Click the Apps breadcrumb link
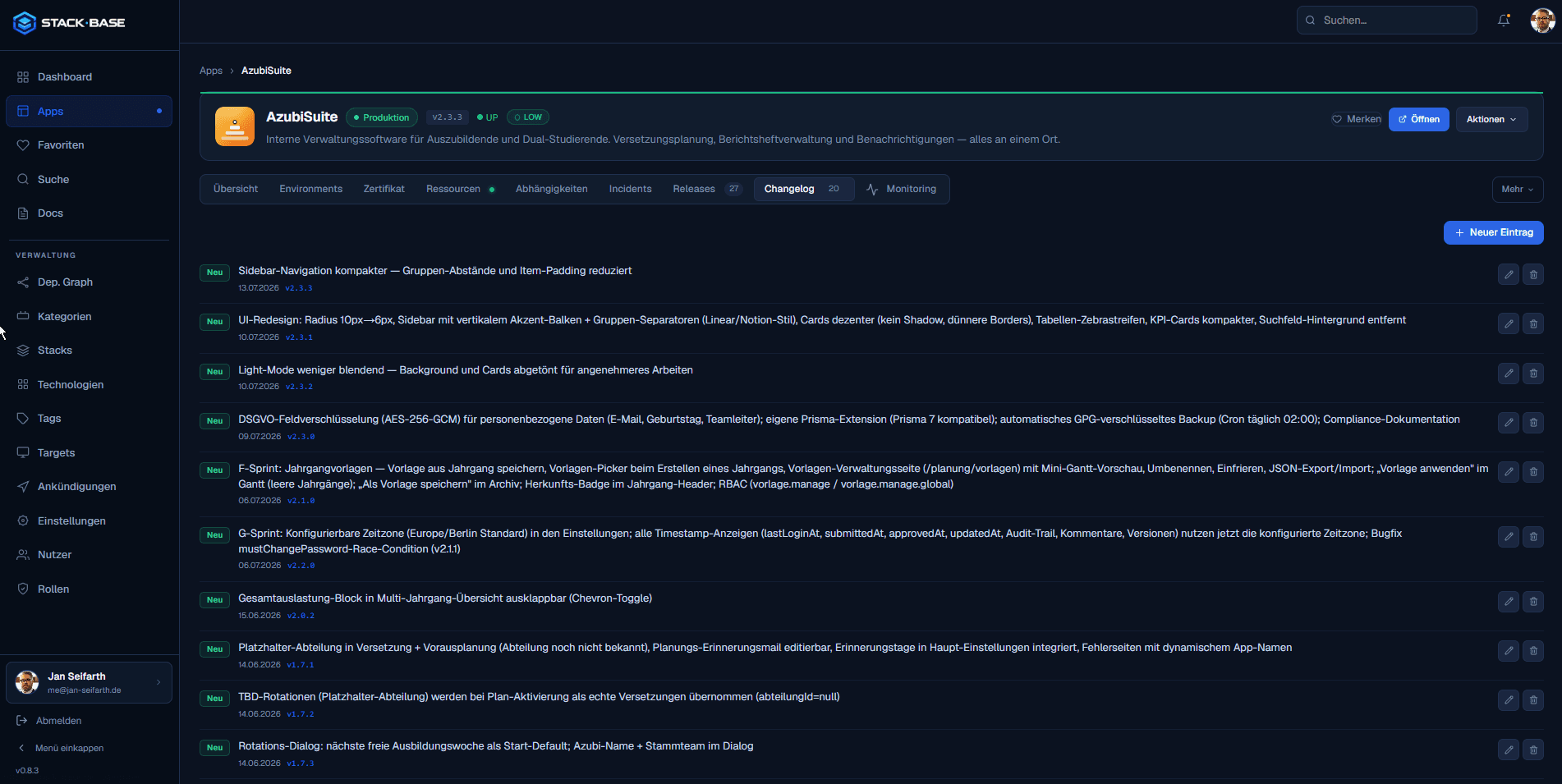The image size is (1562, 784). (211, 71)
